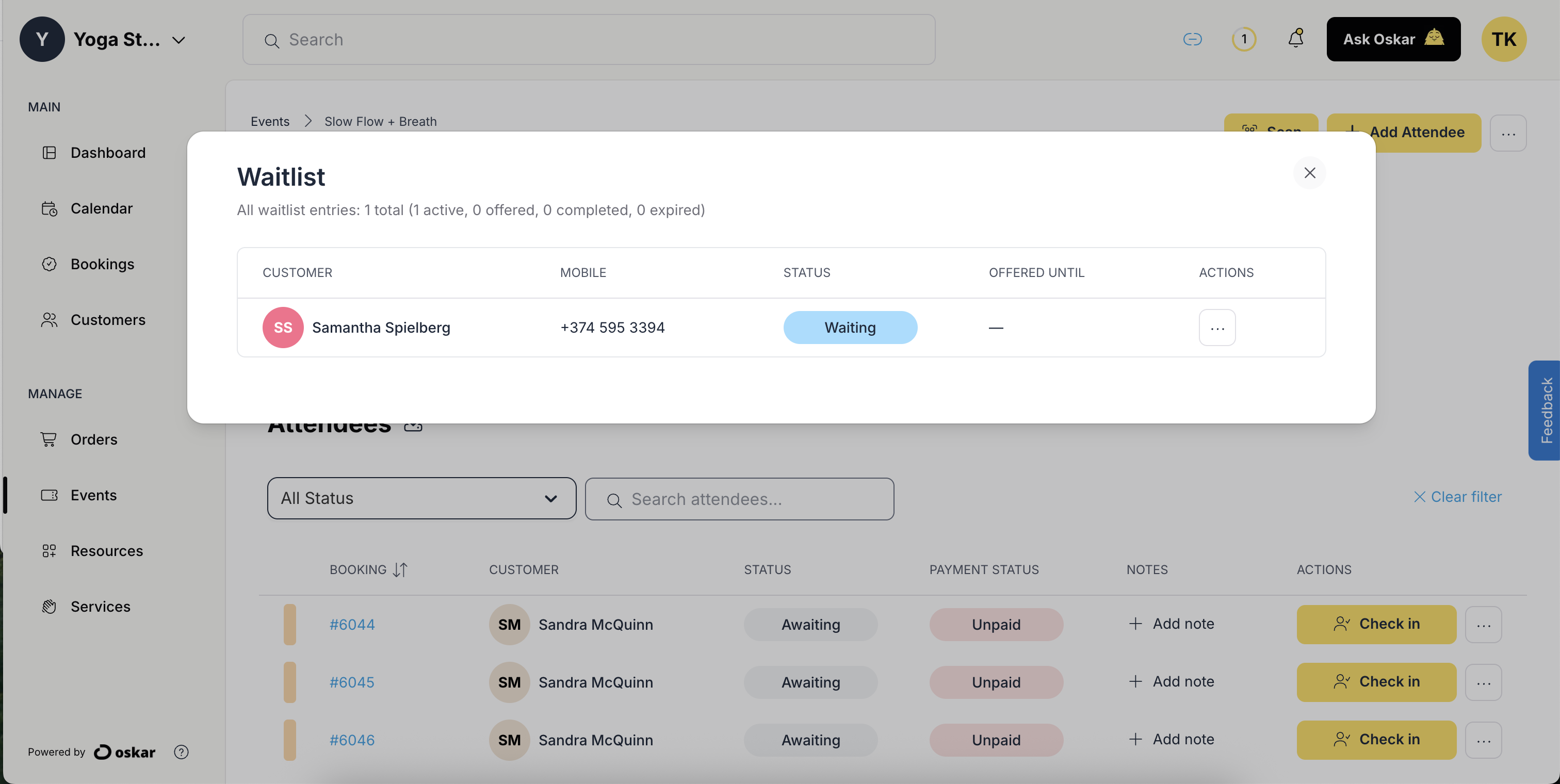Click the Samantha Spielberg SS avatar
Image resolution: width=1560 pixels, height=784 pixels.
tap(283, 328)
